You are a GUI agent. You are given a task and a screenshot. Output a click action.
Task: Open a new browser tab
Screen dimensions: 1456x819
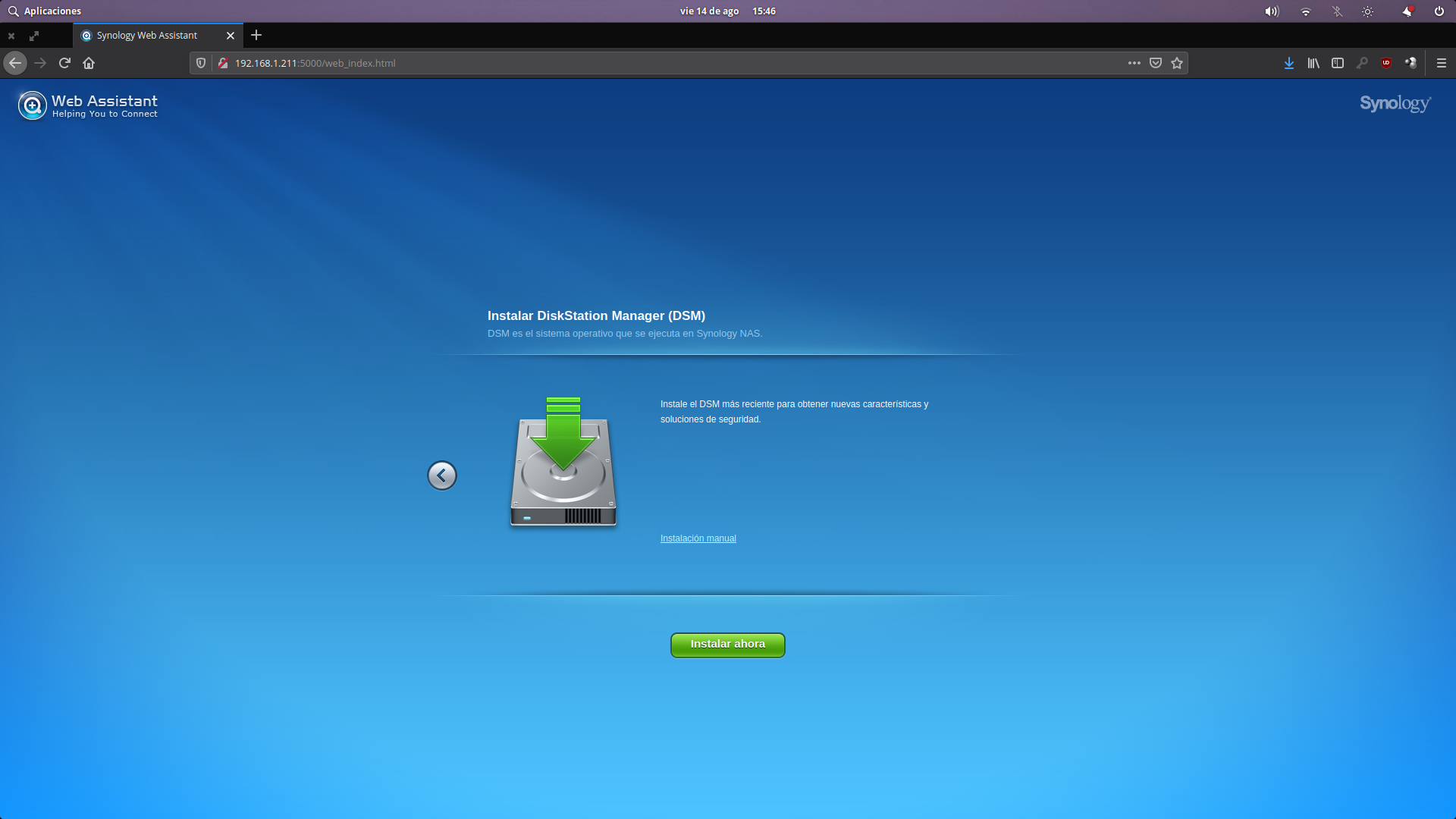(x=256, y=35)
